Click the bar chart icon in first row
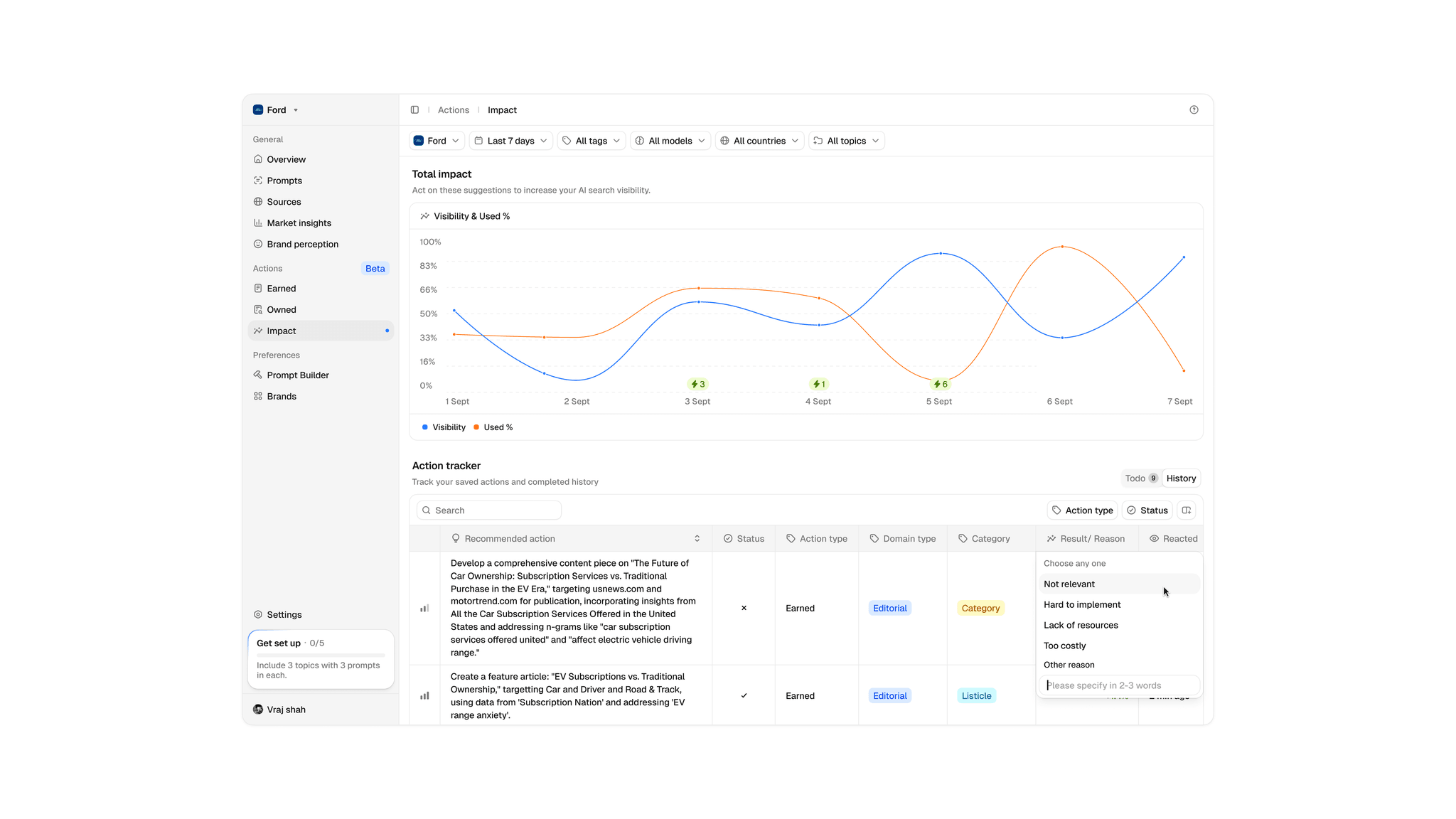The width and height of the screenshot is (1456, 819). [424, 609]
